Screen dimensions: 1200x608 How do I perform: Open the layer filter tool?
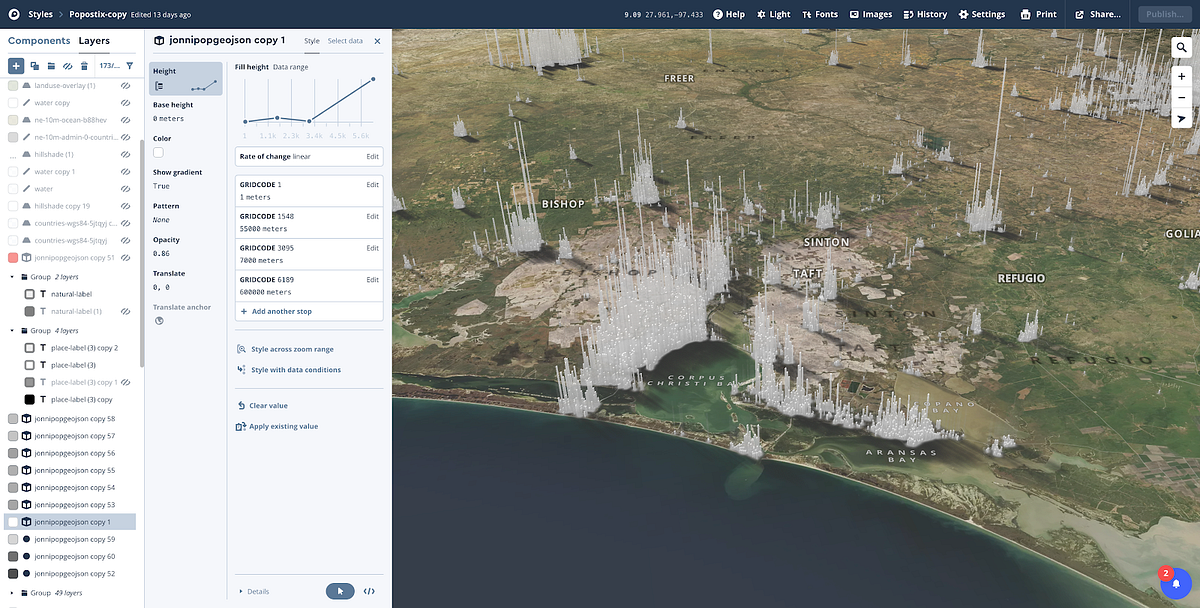pos(130,66)
